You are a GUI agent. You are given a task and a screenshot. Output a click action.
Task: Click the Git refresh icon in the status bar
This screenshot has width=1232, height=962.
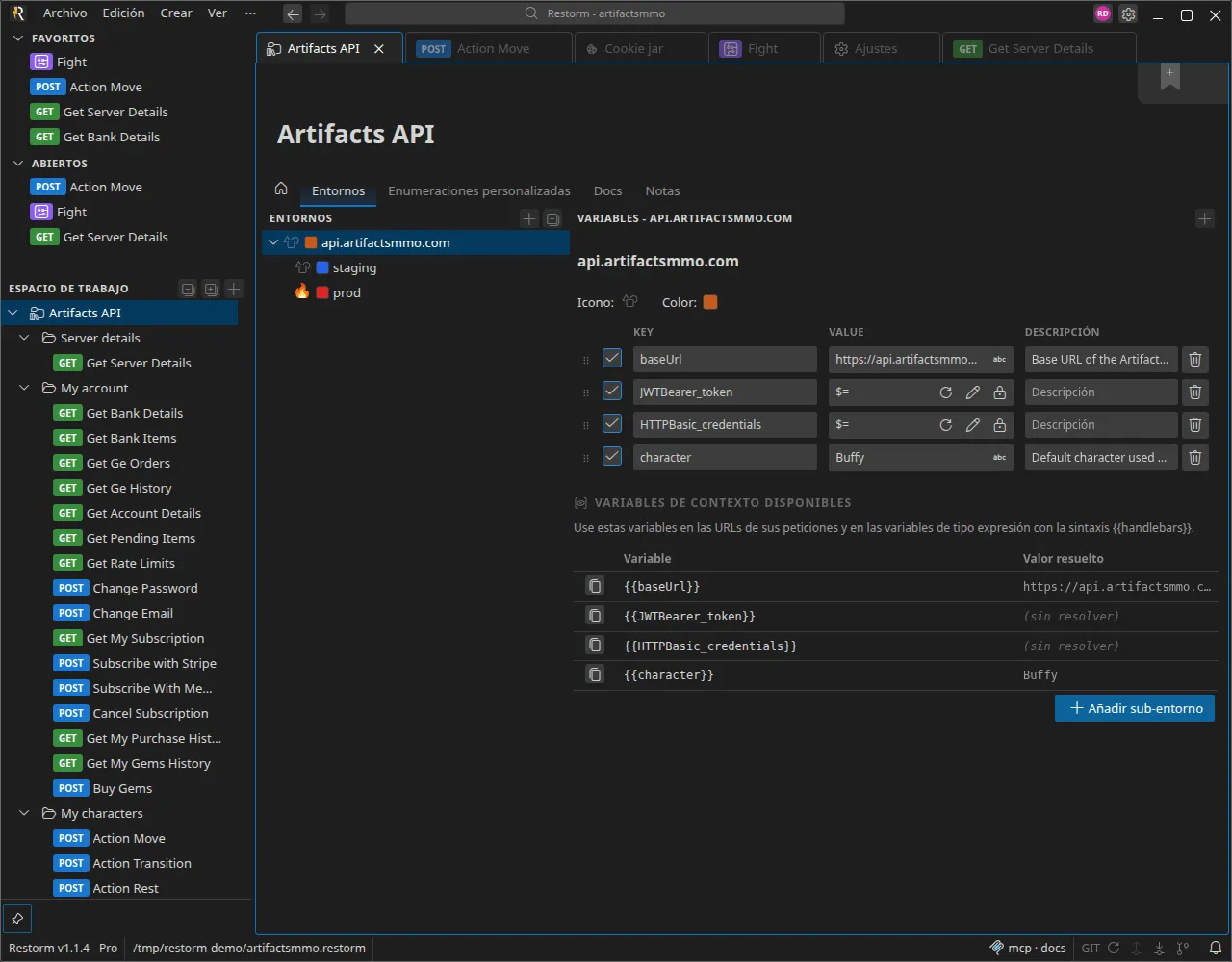pos(1114,948)
